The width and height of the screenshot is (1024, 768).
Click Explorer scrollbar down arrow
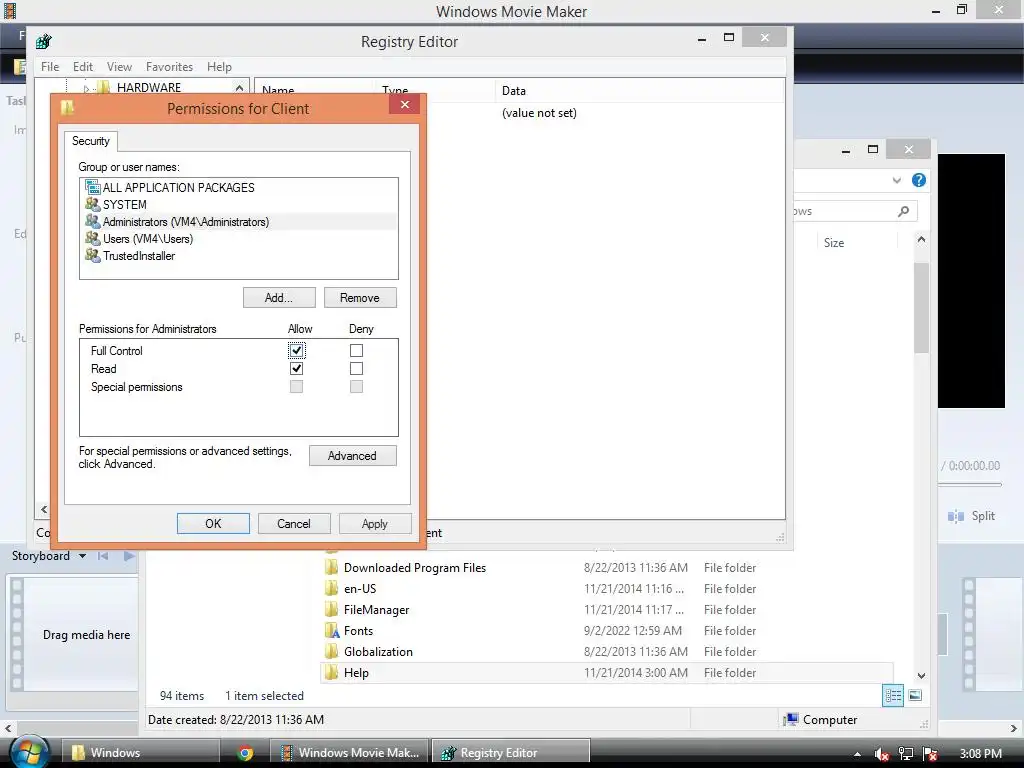[x=921, y=675]
